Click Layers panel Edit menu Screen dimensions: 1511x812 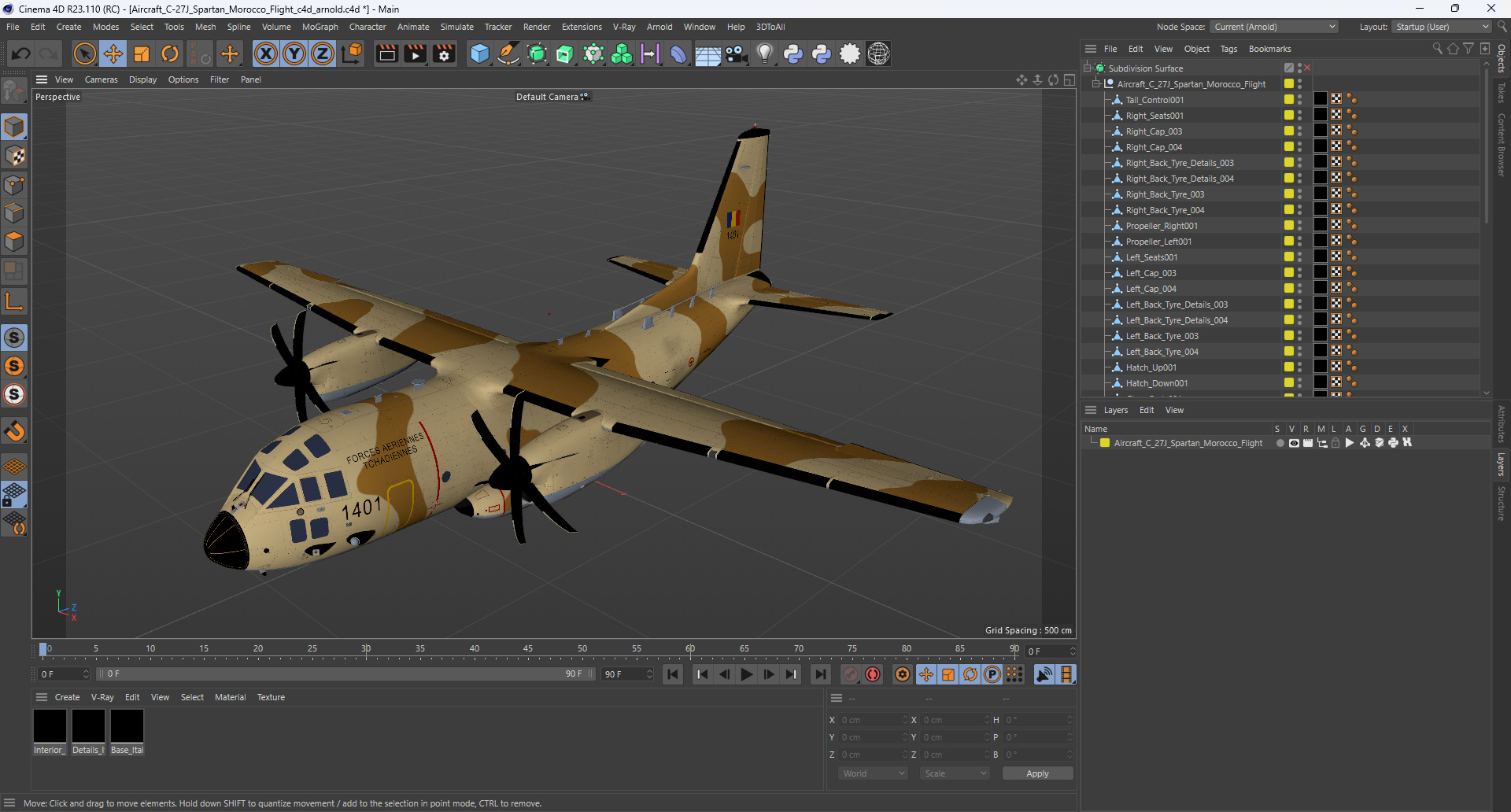tap(1147, 410)
